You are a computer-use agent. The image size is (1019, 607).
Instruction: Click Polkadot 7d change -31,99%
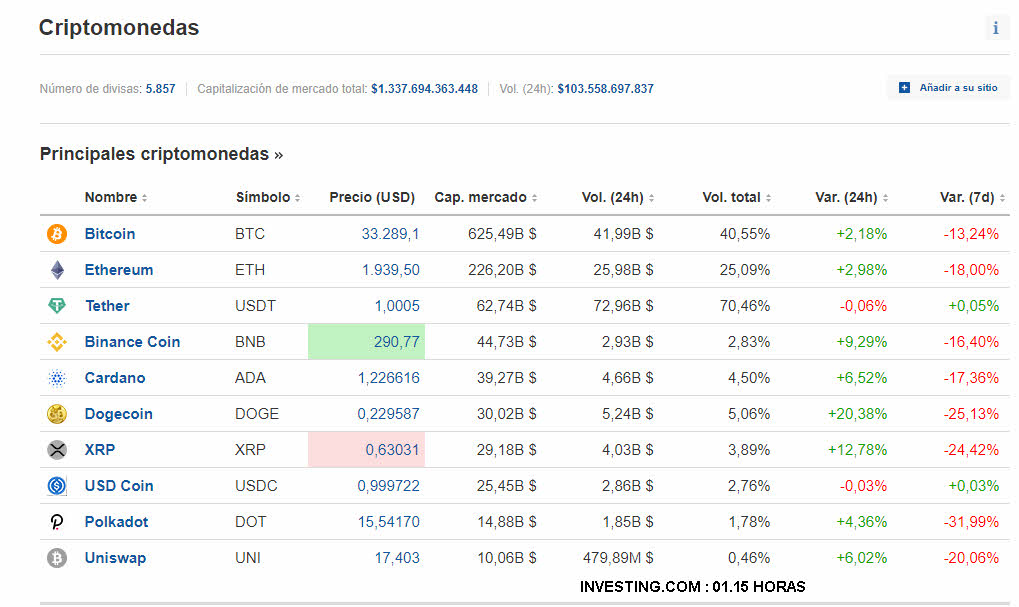point(971,522)
